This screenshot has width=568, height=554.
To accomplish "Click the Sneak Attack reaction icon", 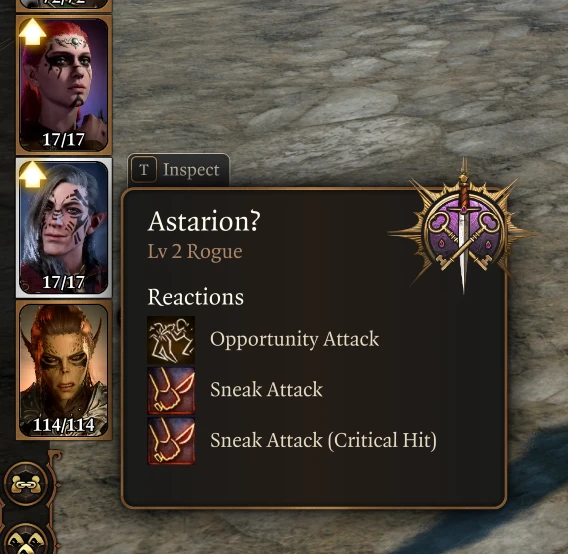I will pos(171,390).
